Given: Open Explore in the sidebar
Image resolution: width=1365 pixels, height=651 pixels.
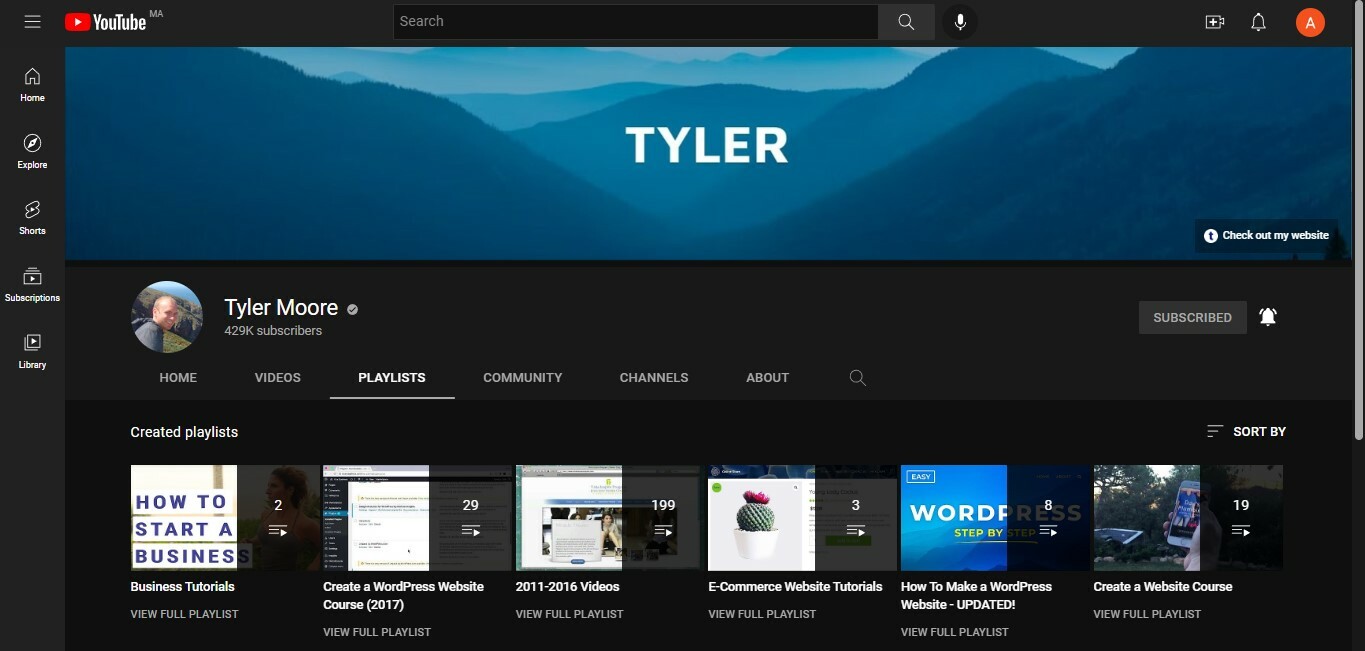Looking at the screenshot, I should point(32,151).
